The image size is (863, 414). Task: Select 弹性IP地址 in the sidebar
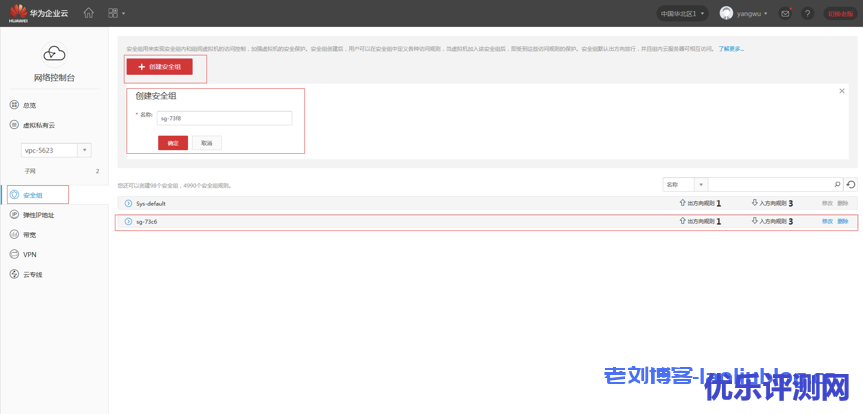[38, 215]
